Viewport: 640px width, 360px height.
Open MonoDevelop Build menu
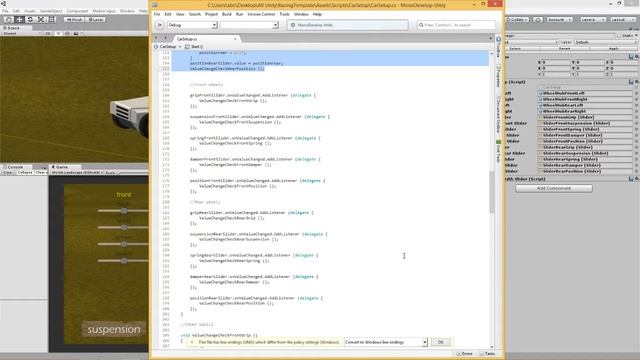point(227,14)
